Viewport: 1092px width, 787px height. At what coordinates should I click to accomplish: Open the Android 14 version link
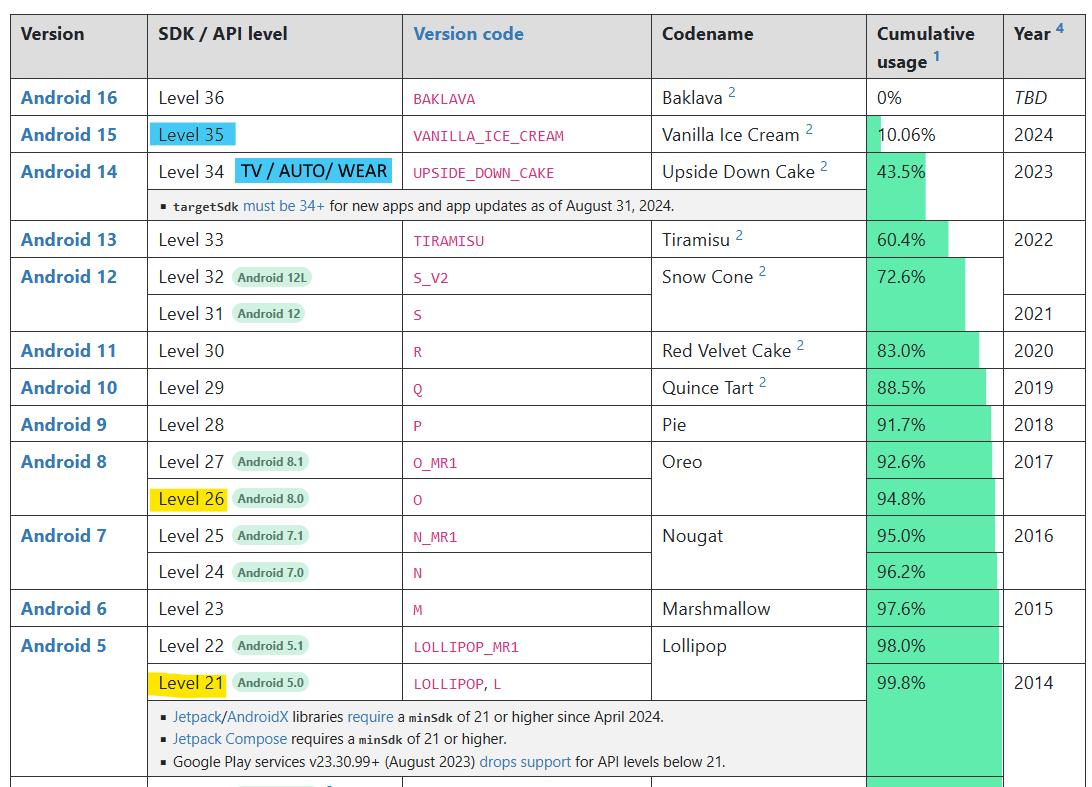click(69, 171)
